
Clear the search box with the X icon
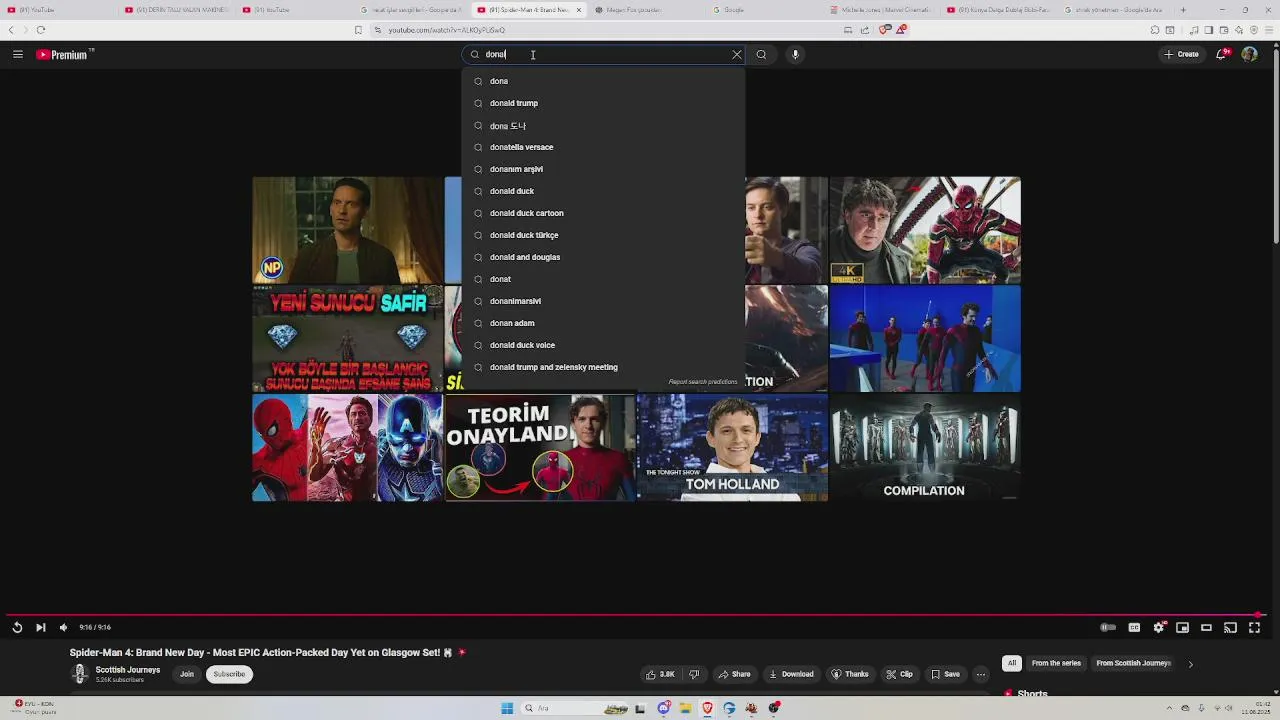(737, 54)
